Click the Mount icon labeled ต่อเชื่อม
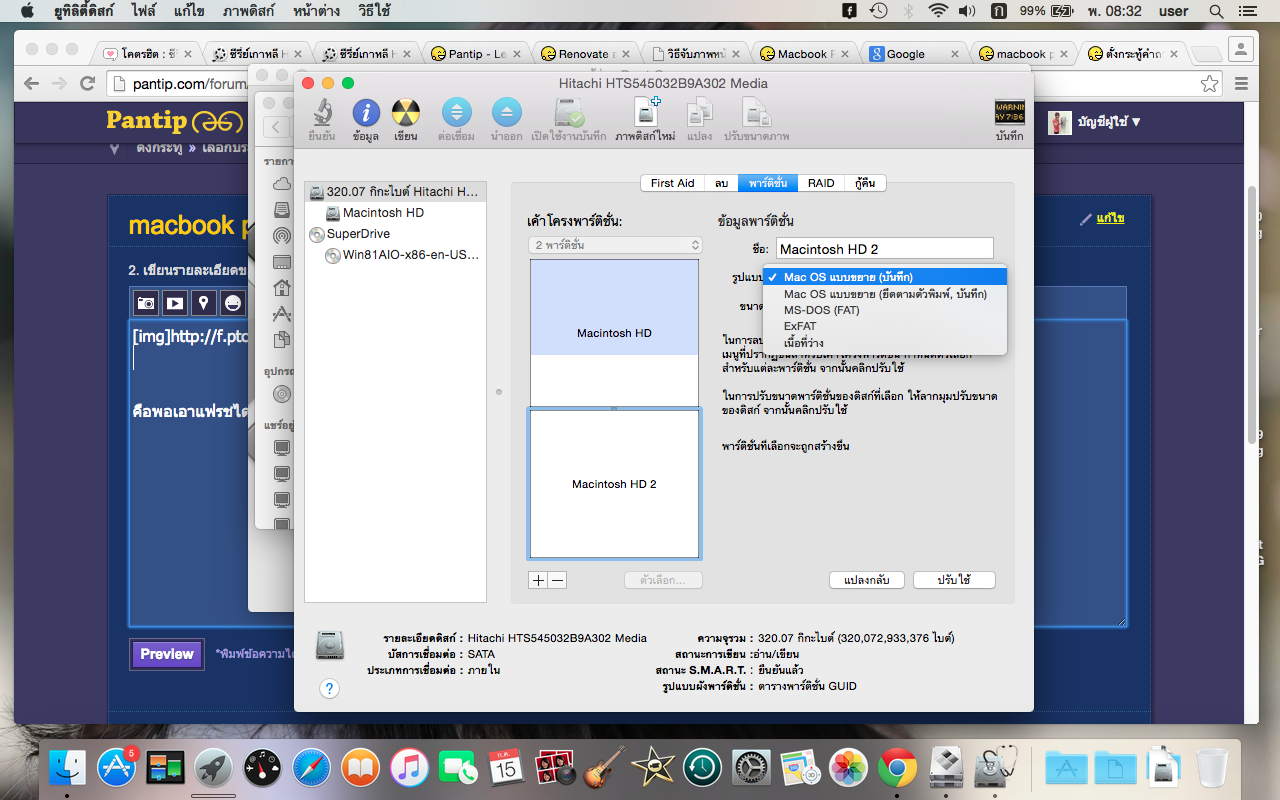 456,113
